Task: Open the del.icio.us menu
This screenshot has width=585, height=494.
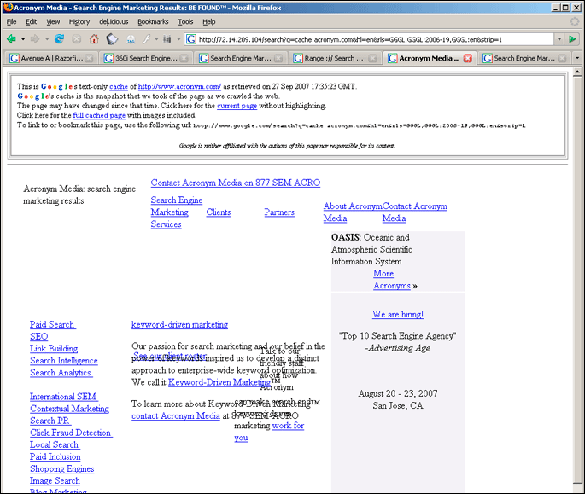Action: tap(113, 22)
